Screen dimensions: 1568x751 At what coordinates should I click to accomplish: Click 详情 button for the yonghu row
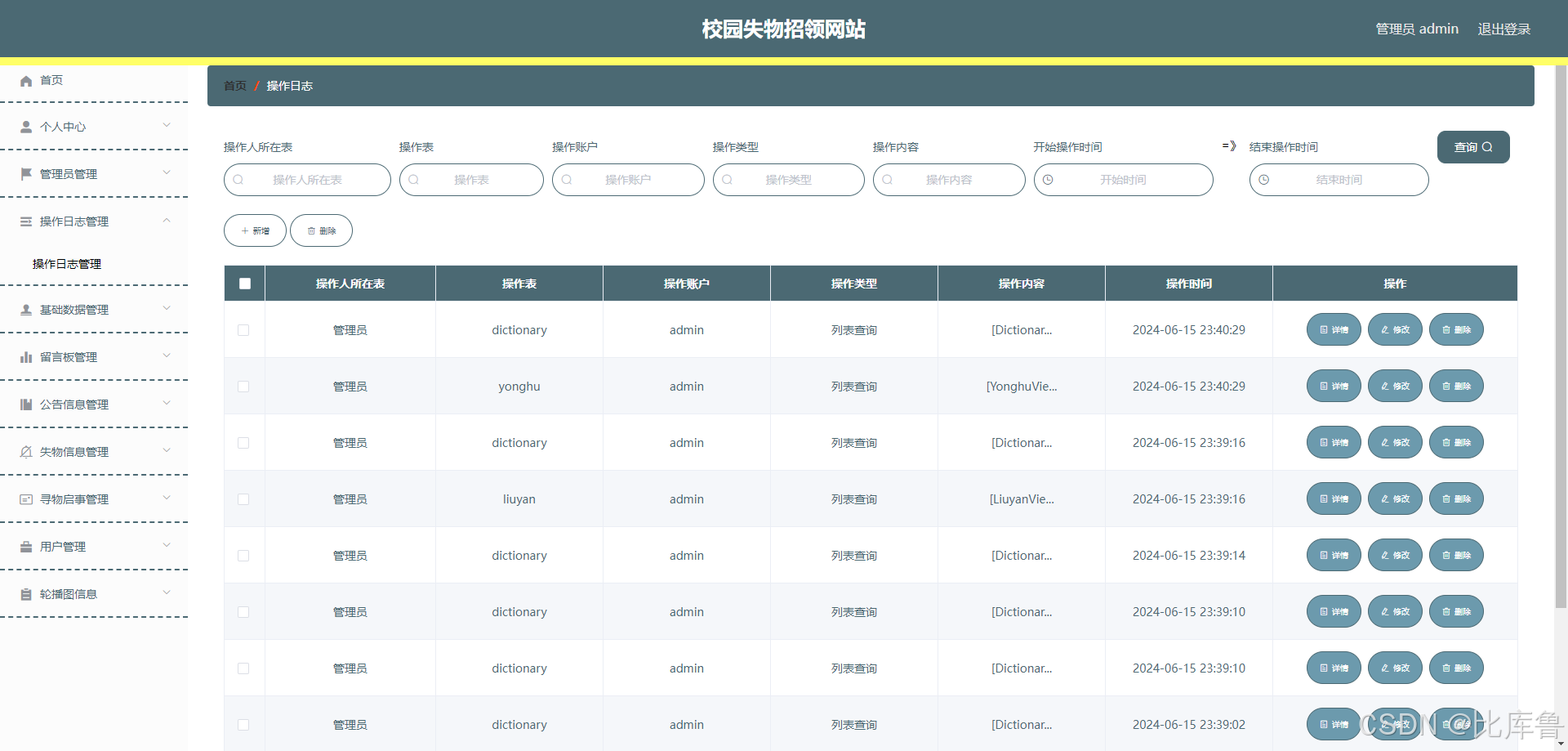pos(1334,386)
